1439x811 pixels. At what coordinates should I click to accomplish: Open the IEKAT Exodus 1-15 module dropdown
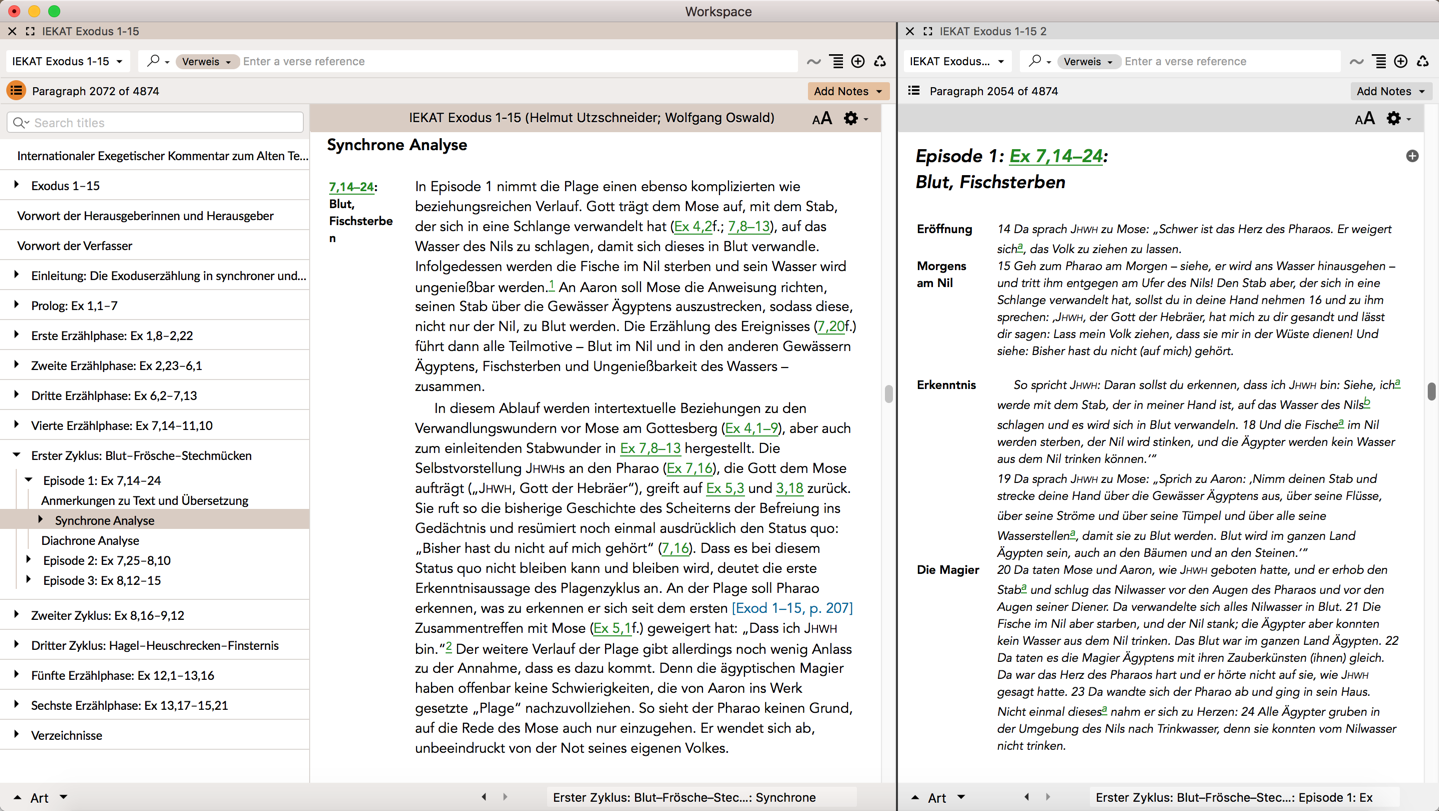(67, 61)
